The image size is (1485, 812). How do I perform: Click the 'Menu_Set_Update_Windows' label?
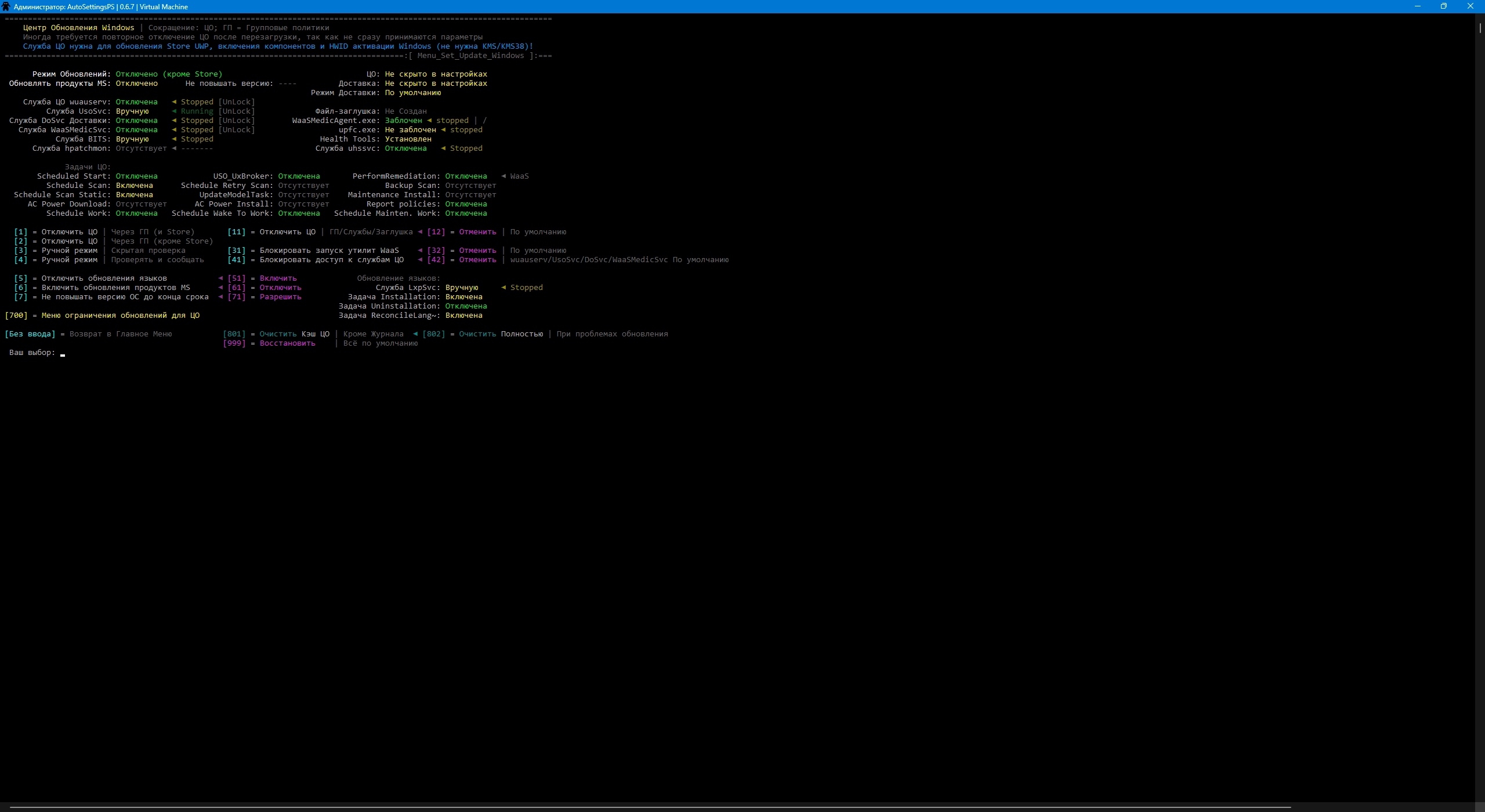471,56
